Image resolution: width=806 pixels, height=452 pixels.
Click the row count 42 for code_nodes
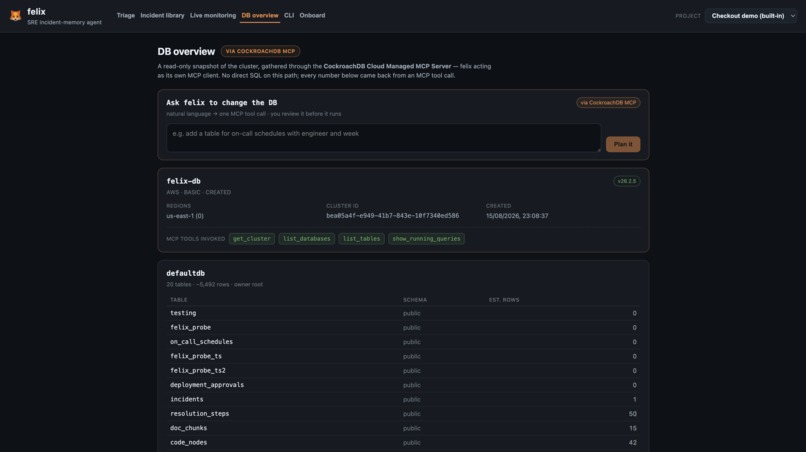632,443
